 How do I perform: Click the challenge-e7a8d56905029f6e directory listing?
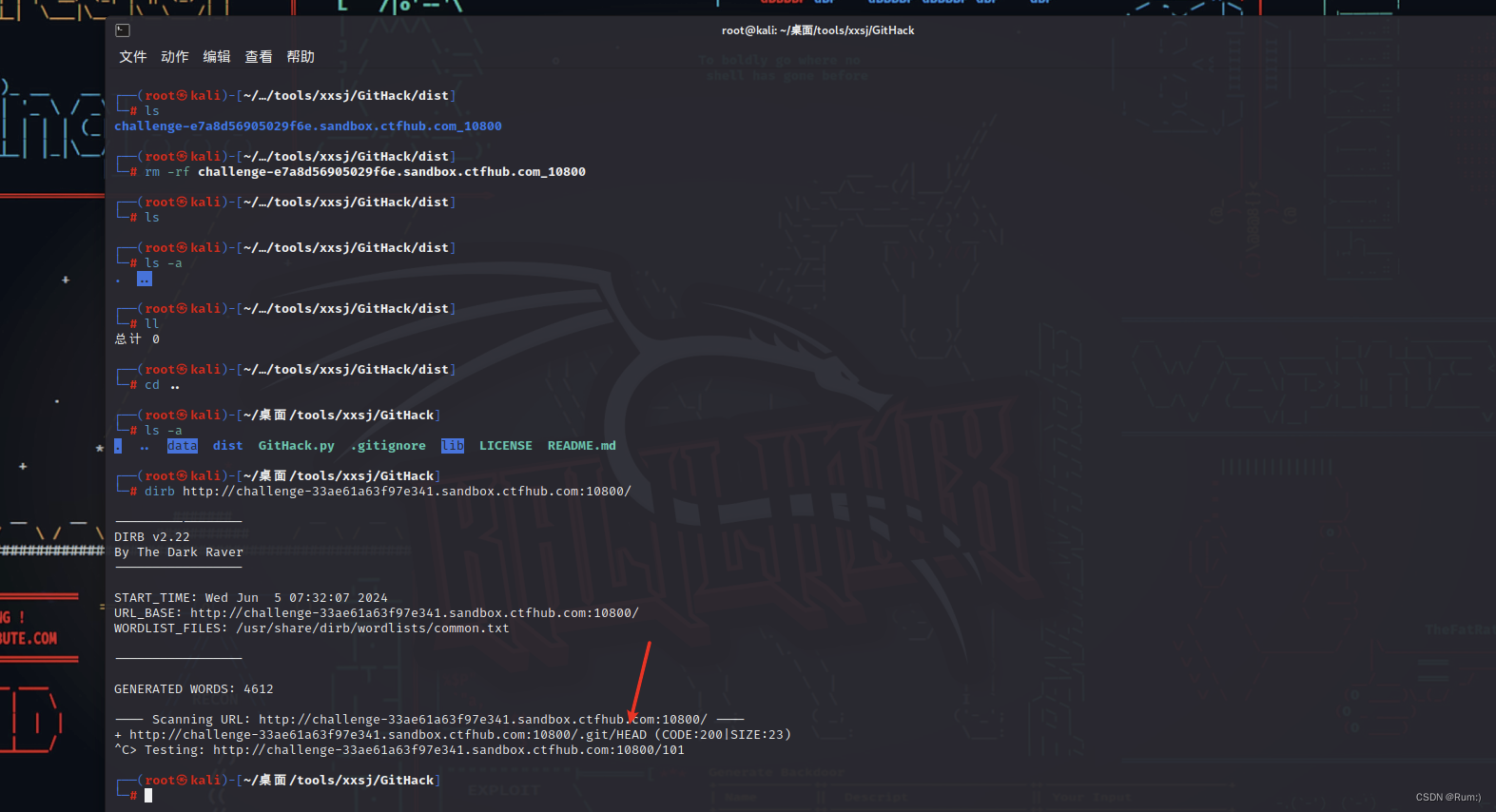click(308, 126)
